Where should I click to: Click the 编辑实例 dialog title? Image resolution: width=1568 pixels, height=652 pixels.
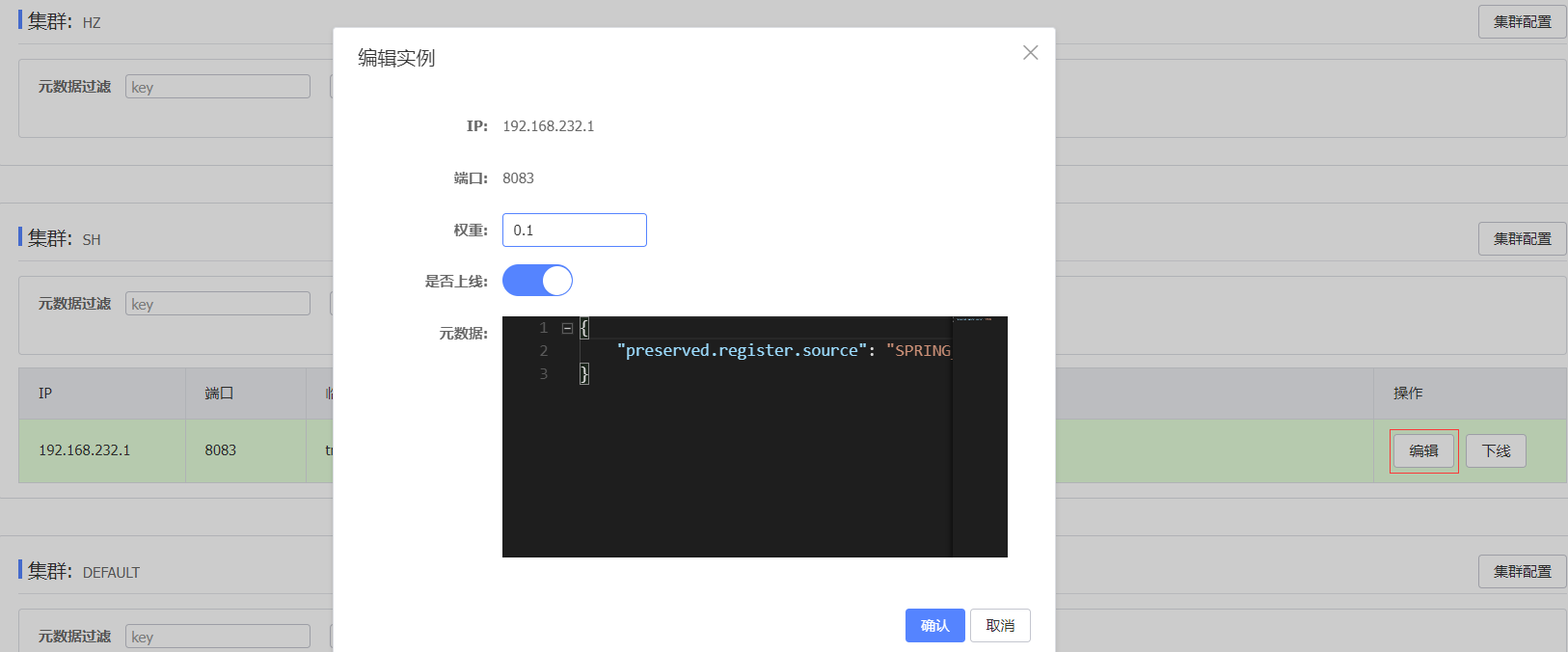pyautogui.click(x=396, y=58)
